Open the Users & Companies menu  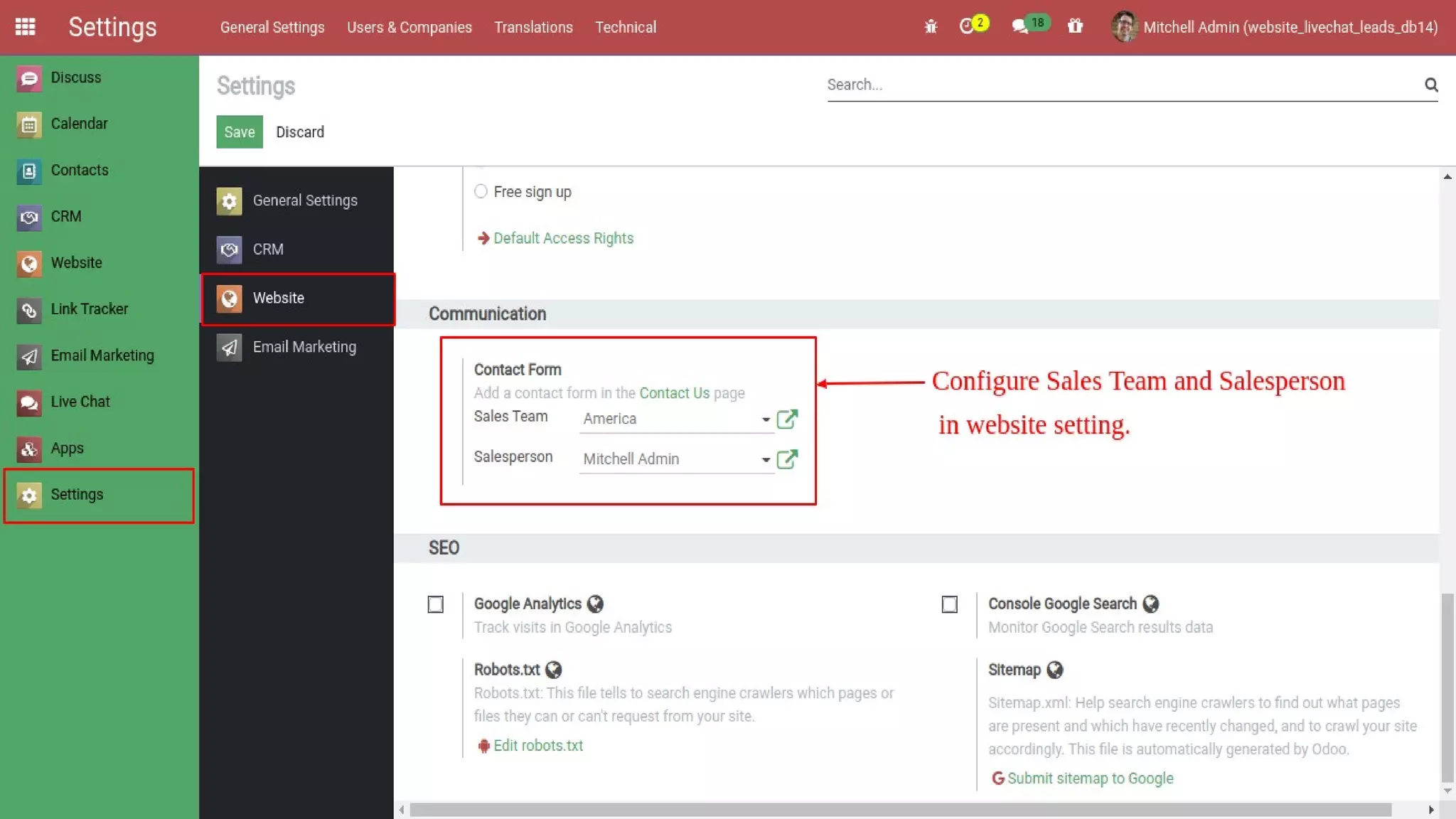[x=409, y=27]
